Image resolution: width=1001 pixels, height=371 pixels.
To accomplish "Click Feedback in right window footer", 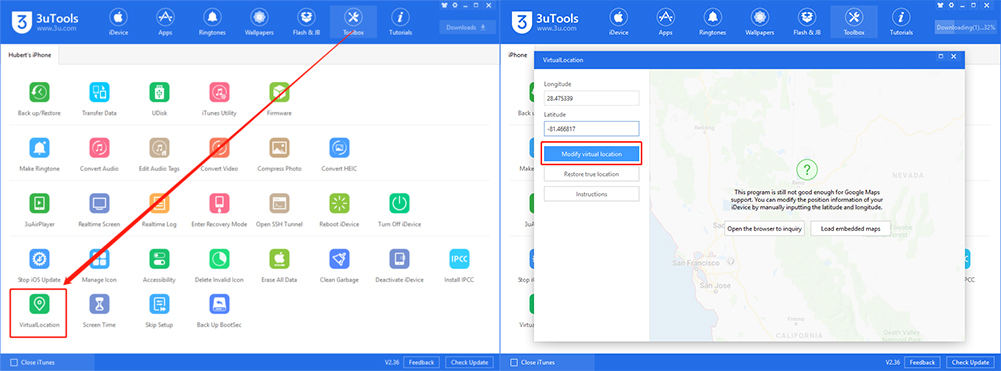I will tap(922, 363).
